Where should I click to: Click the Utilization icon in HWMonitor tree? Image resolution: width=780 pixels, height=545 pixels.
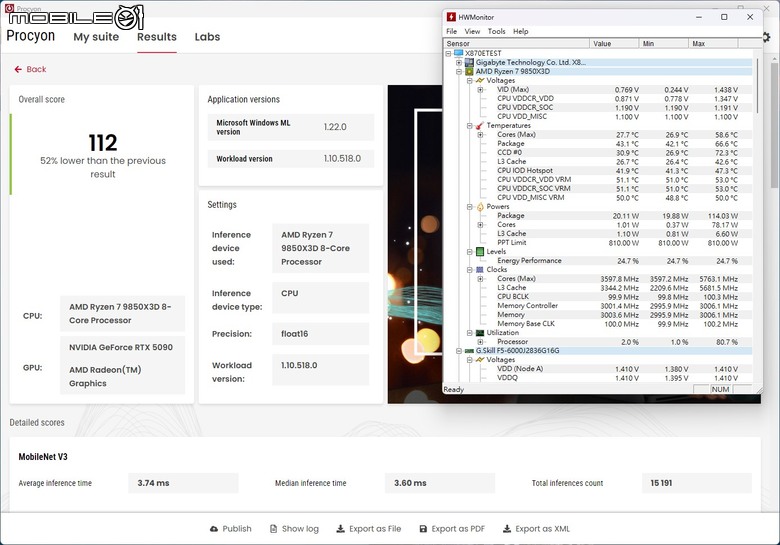click(480, 333)
